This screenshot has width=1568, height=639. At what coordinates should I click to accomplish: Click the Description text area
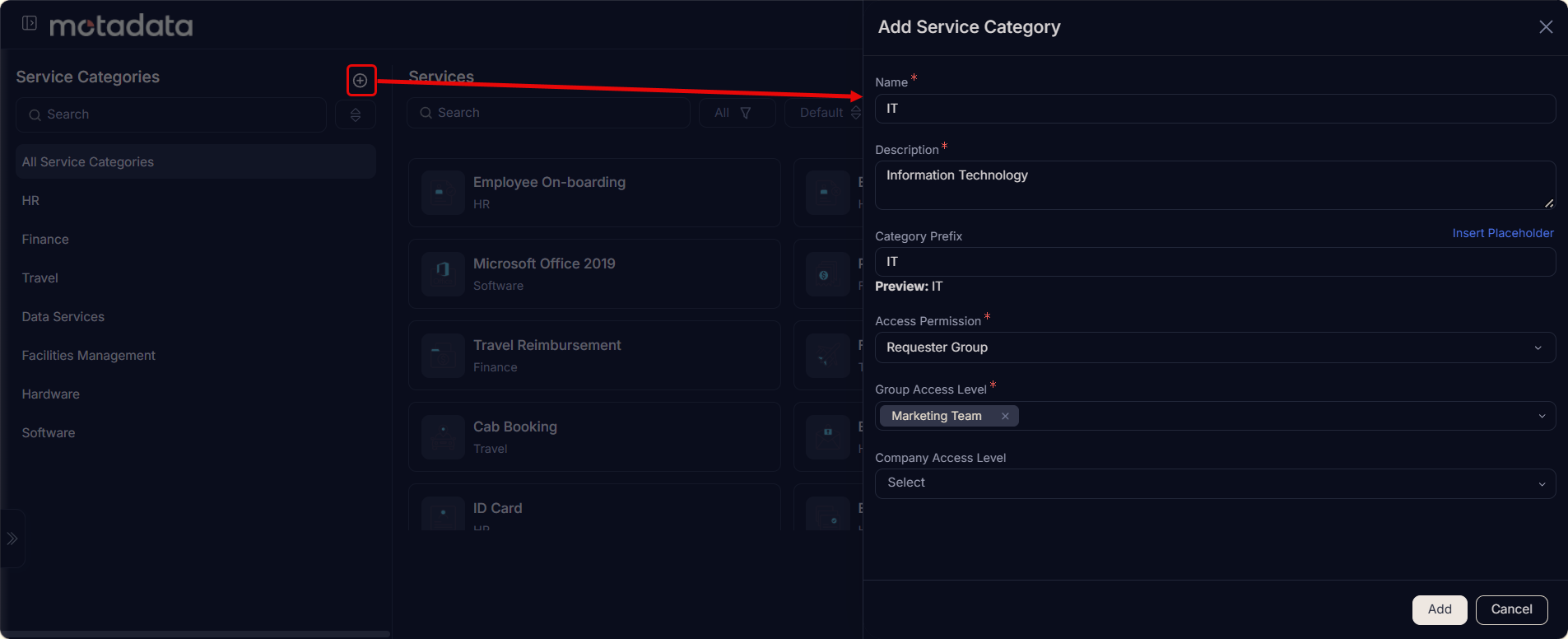point(1215,185)
